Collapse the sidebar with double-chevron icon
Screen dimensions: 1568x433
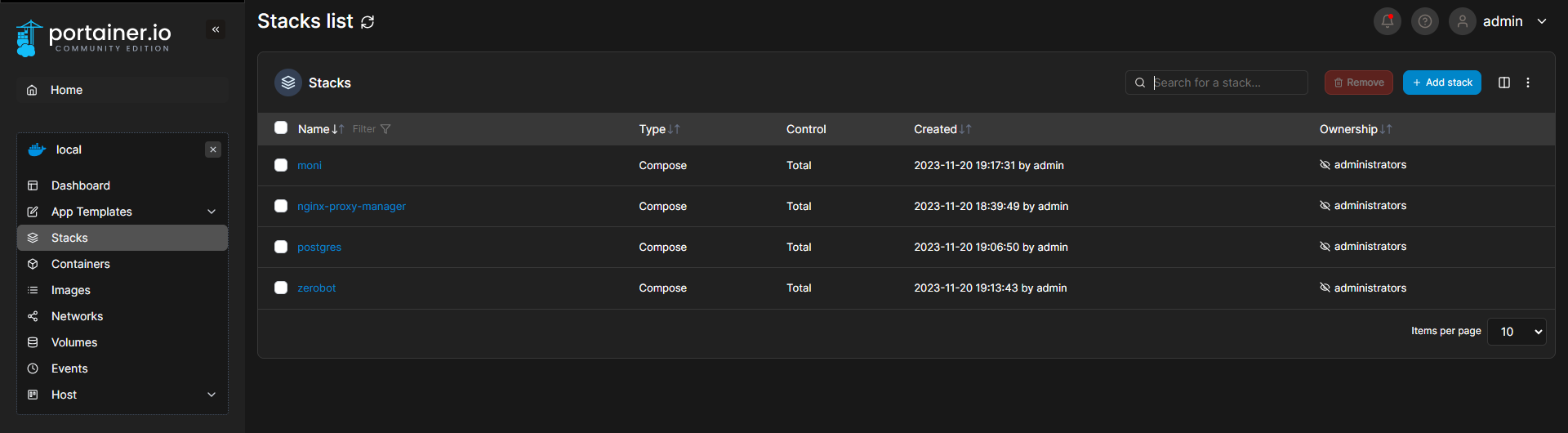coord(216,29)
